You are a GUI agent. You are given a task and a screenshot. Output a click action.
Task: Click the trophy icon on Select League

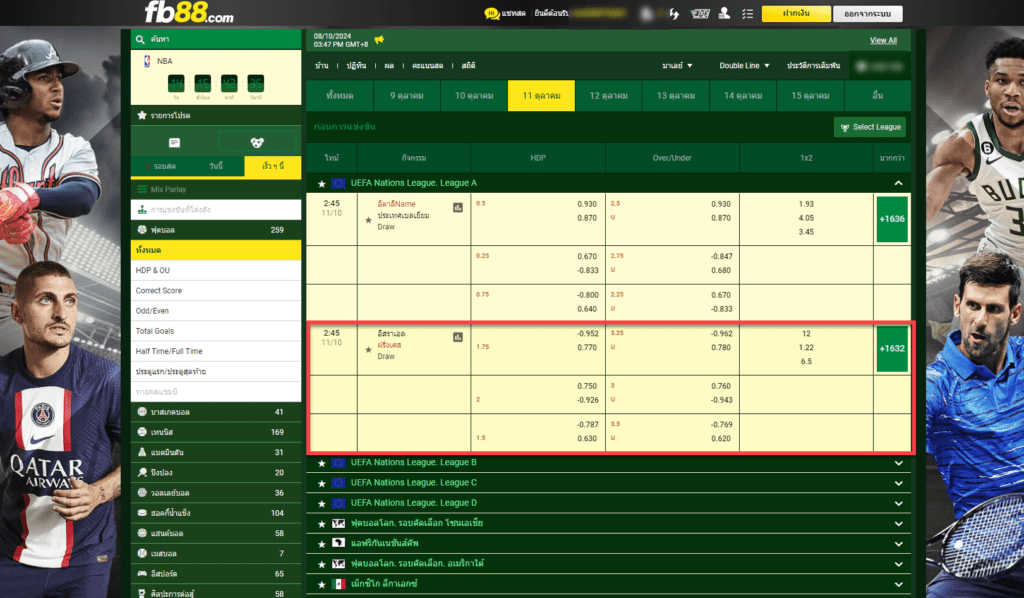point(845,127)
